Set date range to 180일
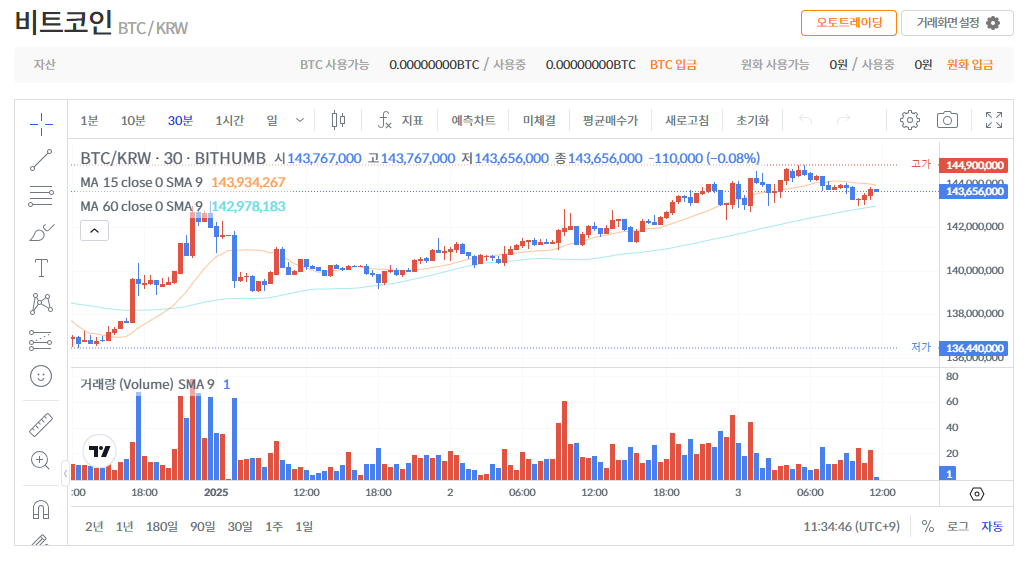This screenshot has width=1027, height=561. (161, 526)
